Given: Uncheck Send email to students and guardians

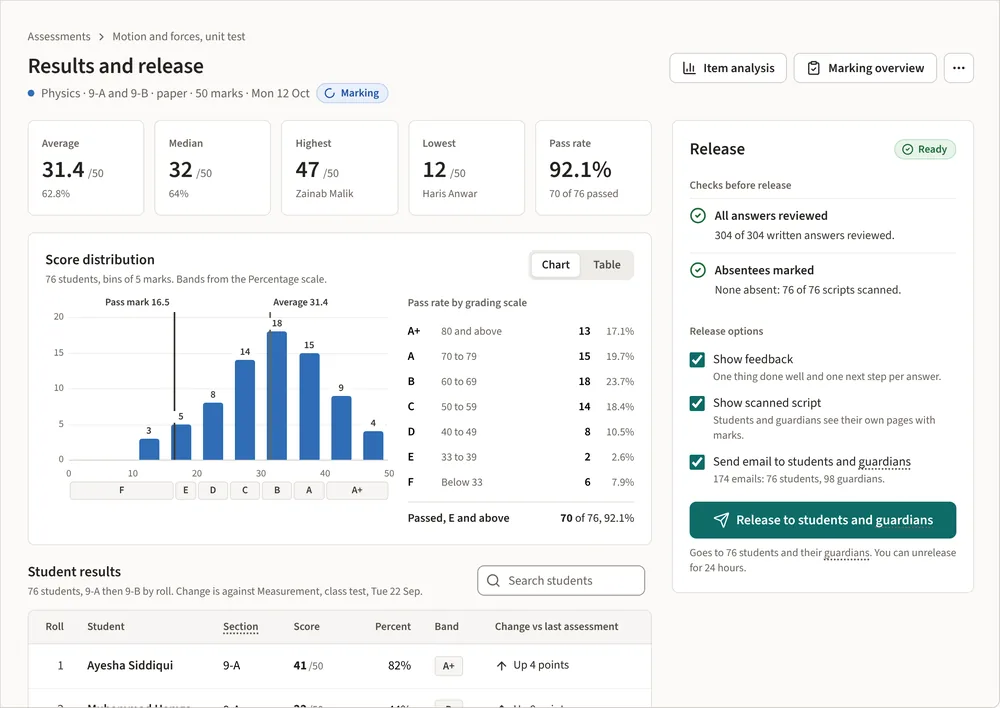Looking at the screenshot, I should coord(697,462).
